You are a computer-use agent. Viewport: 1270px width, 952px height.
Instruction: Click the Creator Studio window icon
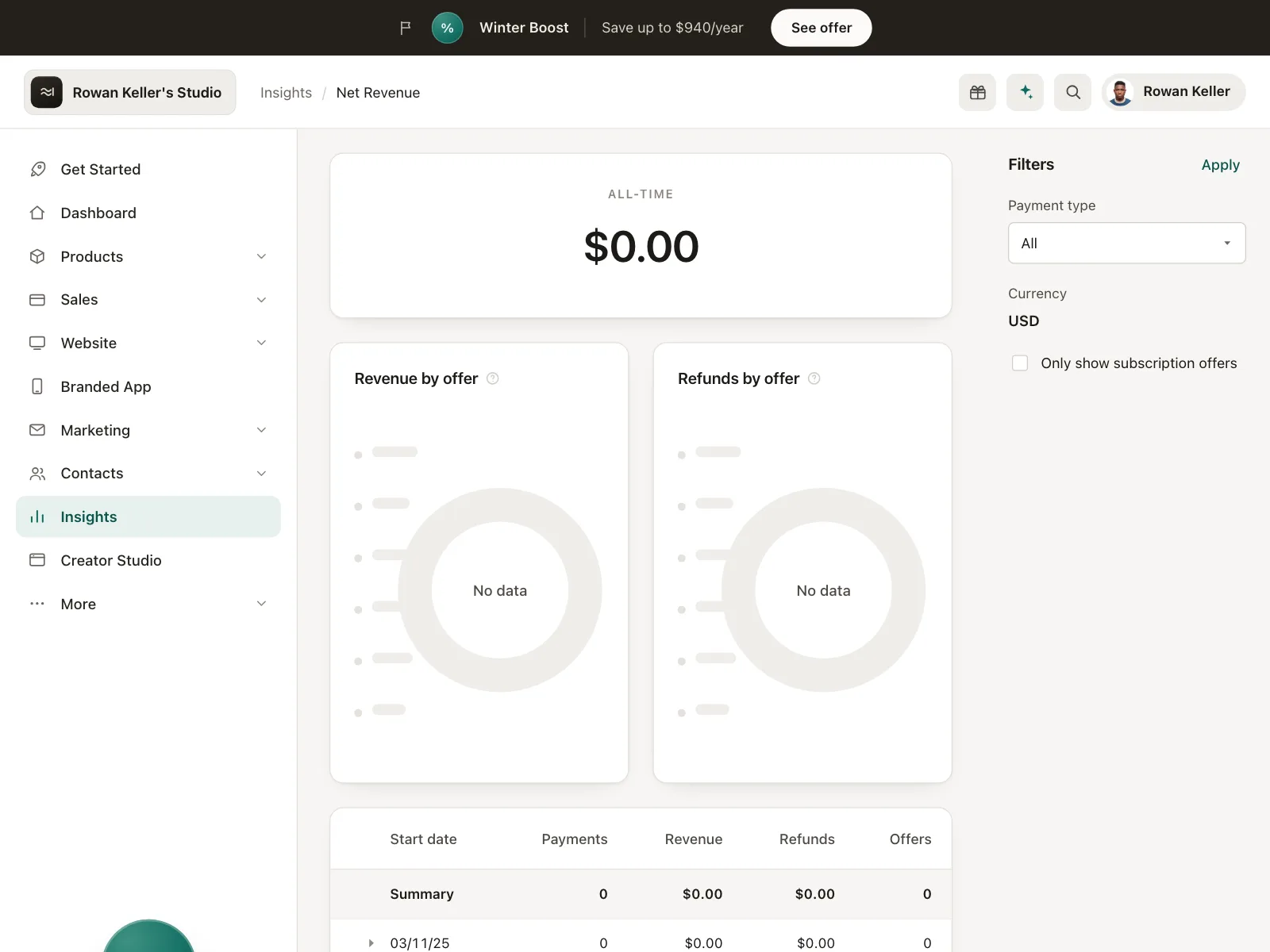click(x=37, y=560)
